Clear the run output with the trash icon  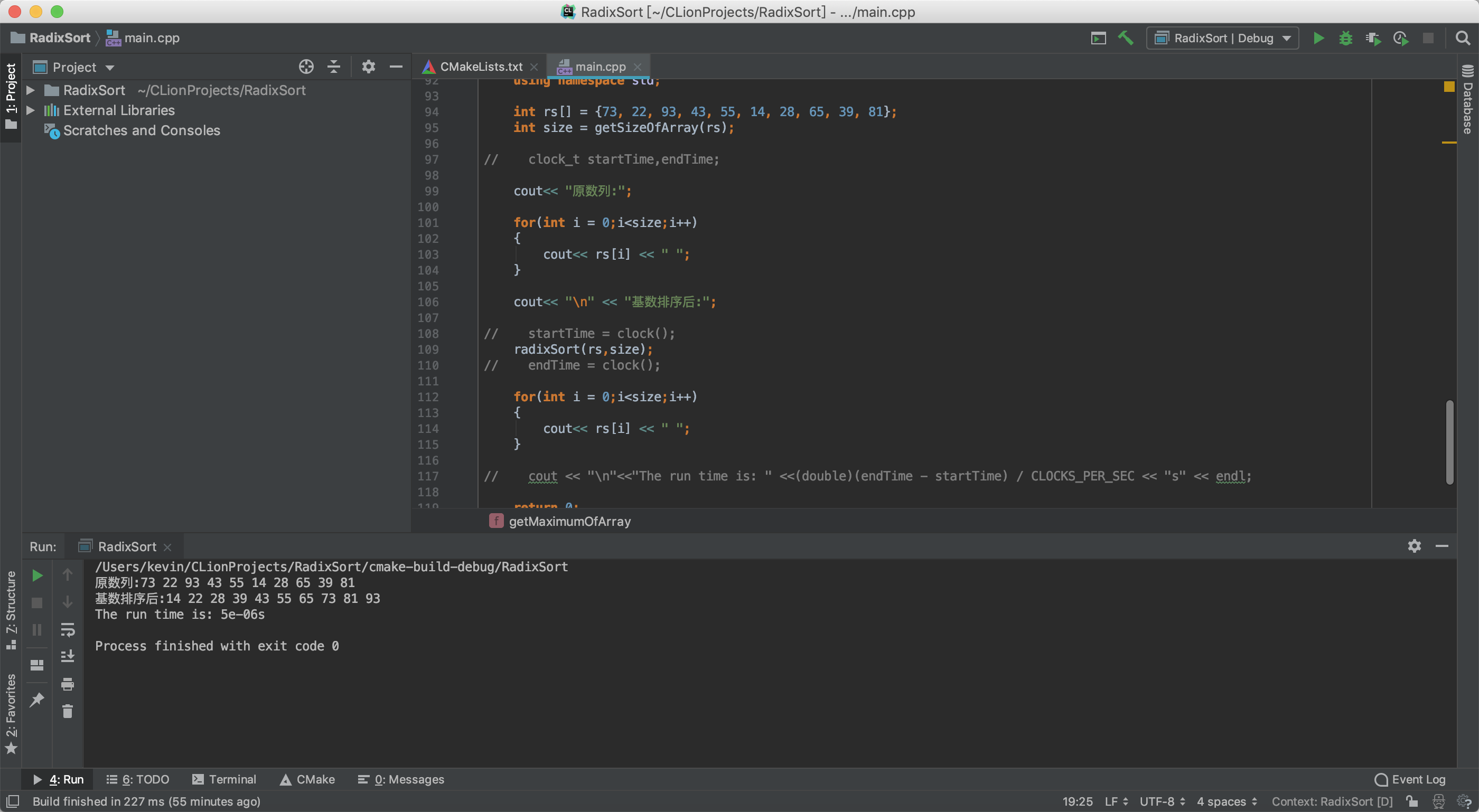[68, 712]
